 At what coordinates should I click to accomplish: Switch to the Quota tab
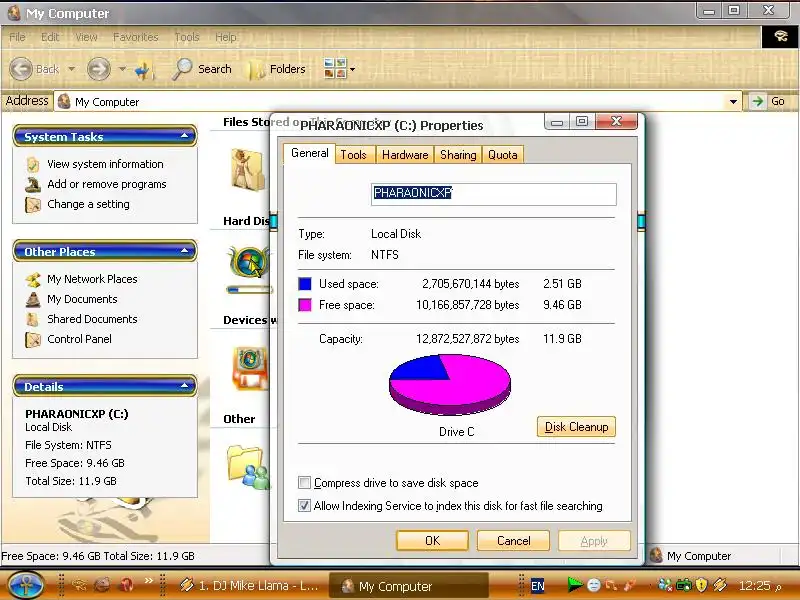click(x=503, y=155)
